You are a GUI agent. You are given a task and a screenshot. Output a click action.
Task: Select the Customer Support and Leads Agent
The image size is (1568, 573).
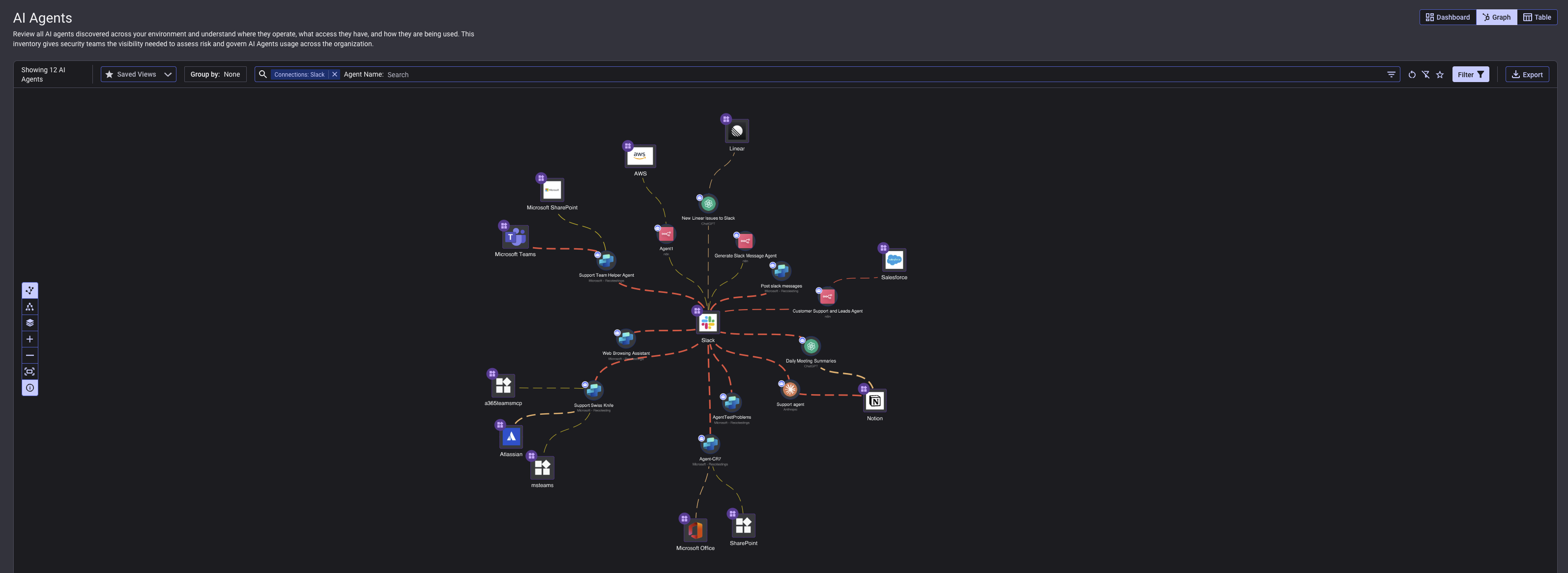pyautogui.click(x=827, y=297)
